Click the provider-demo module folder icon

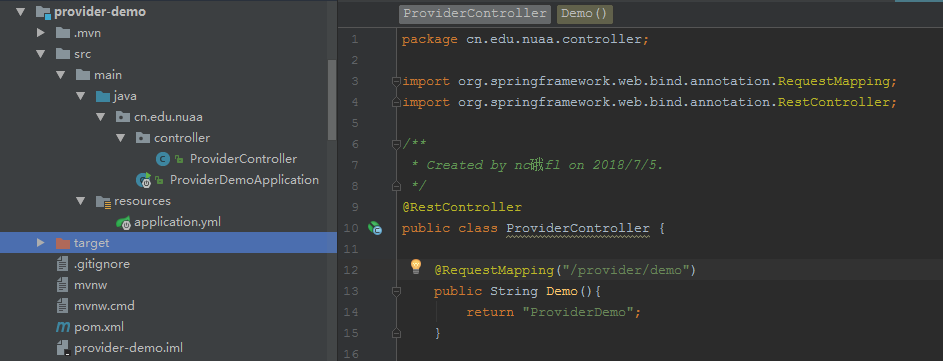43,11
